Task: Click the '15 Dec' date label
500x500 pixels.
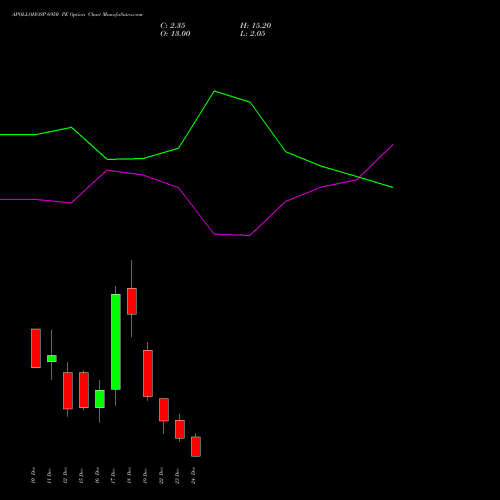Action: 81,475
